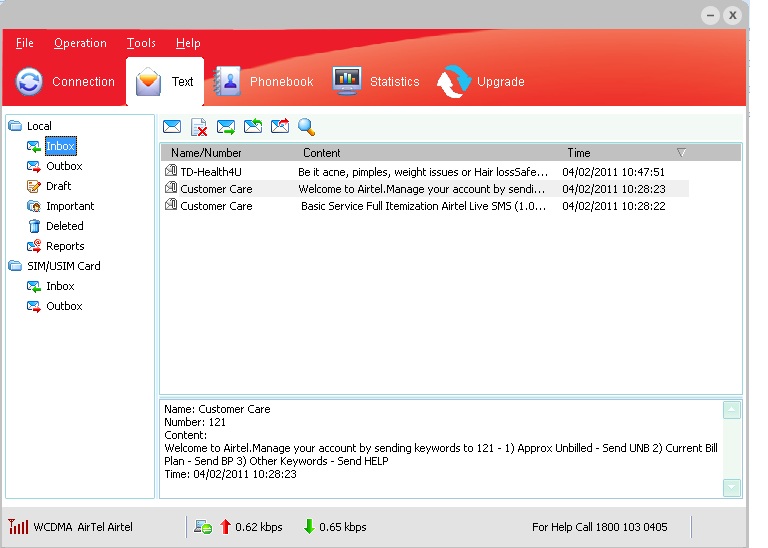Click the preview pane scroll-up arrow

pos(732,410)
